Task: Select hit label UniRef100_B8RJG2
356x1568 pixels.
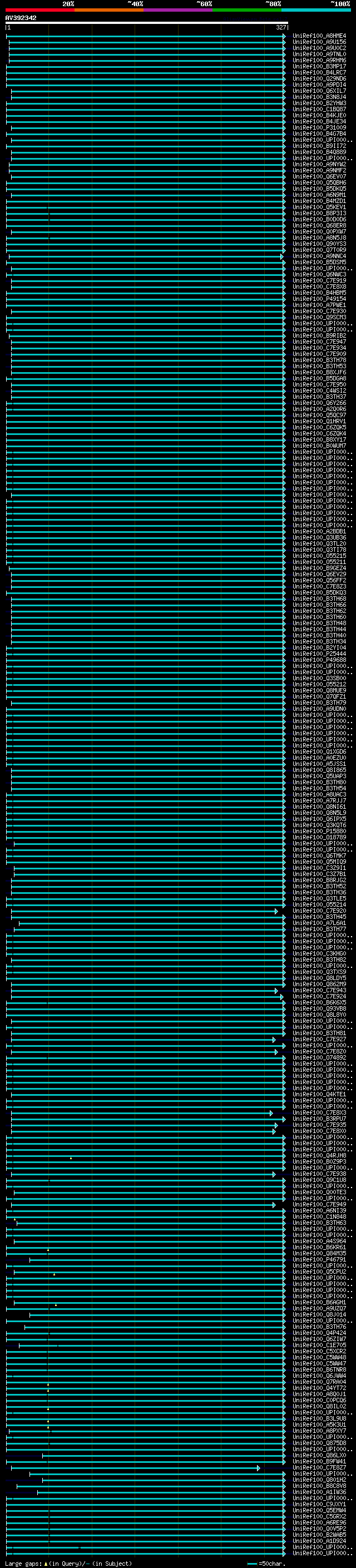Action: point(319,880)
